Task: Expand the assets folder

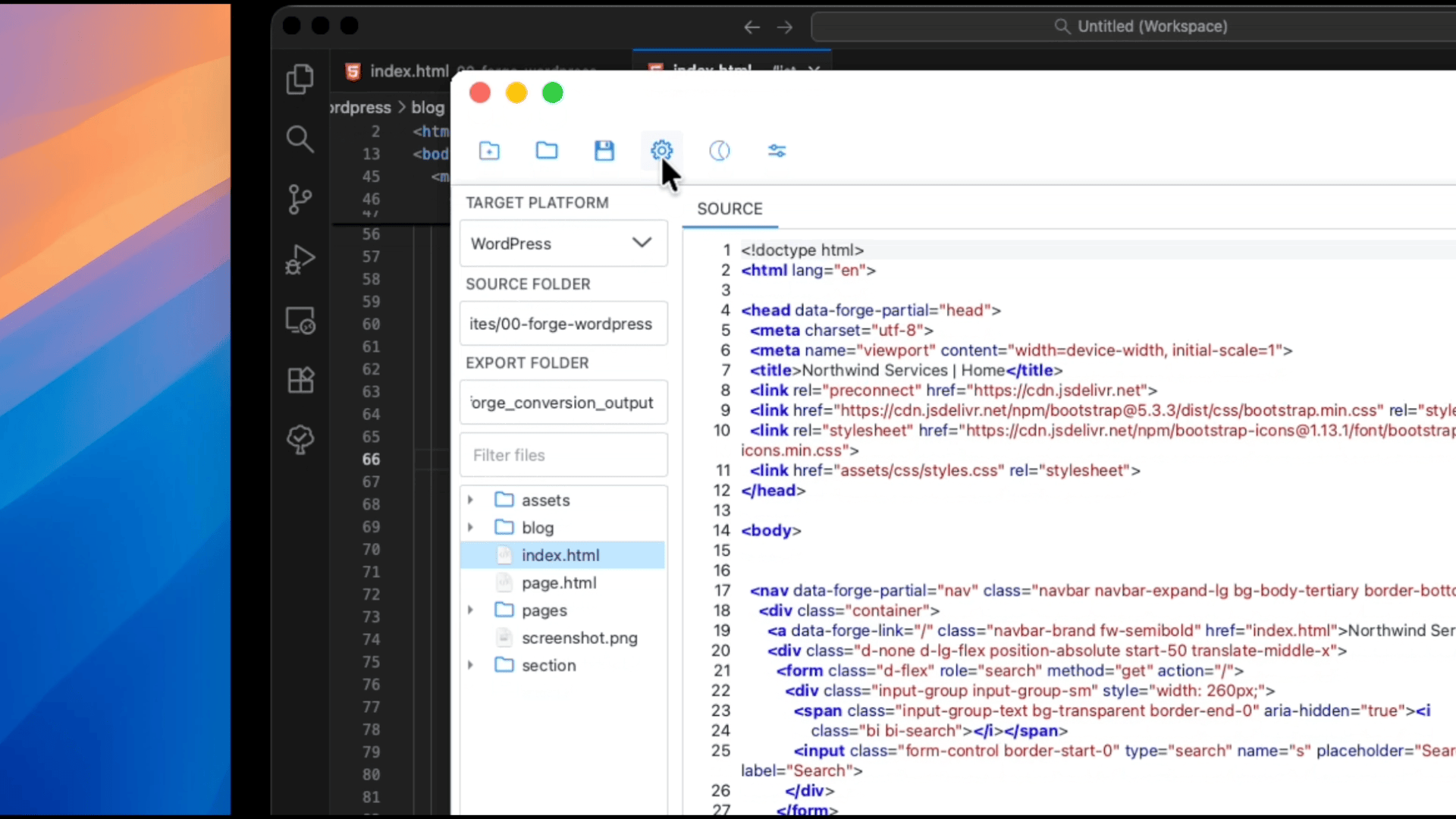Action: click(x=470, y=500)
